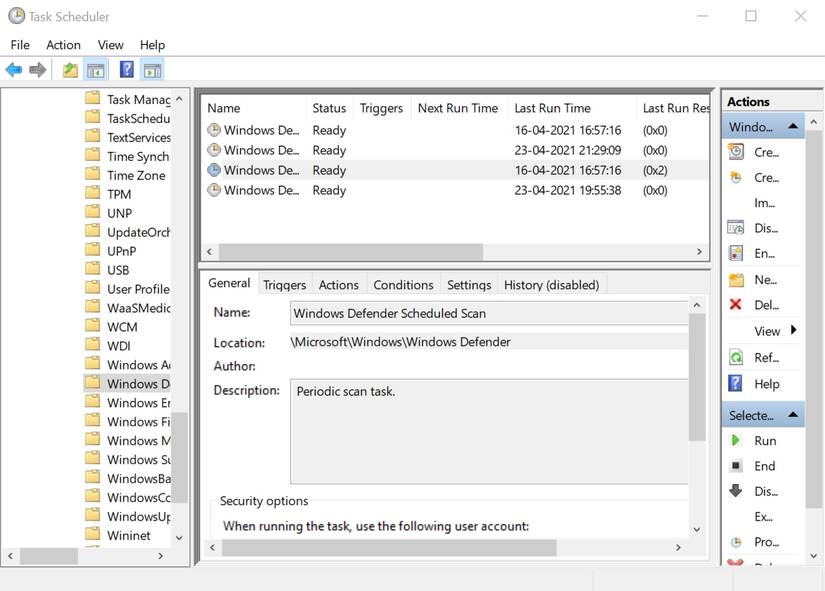Collapse the Windo... actions section
Viewport: 825px width, 591px height.
pyautogui.click(x=793, y=126)
